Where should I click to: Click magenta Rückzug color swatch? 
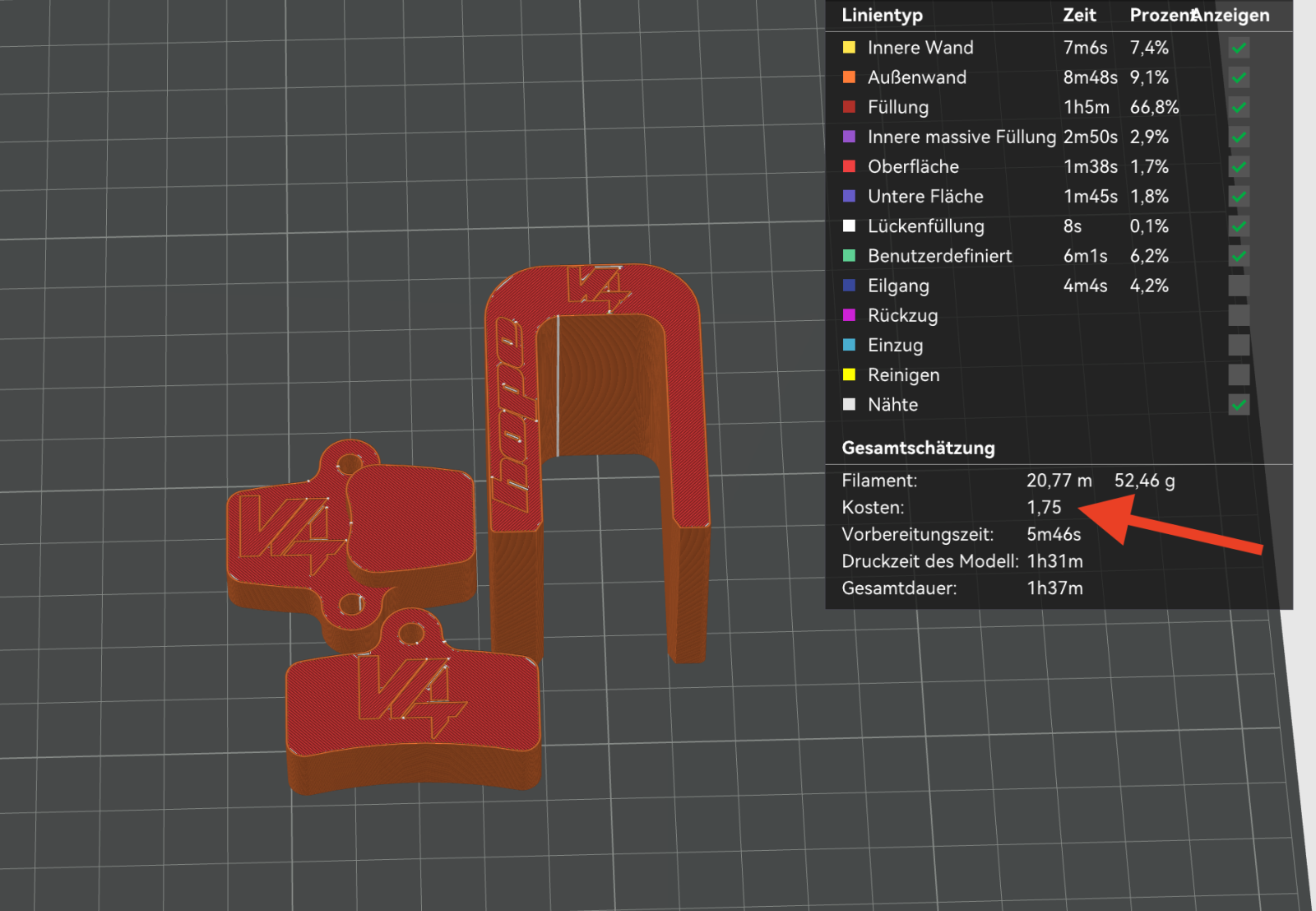(849, 315)
